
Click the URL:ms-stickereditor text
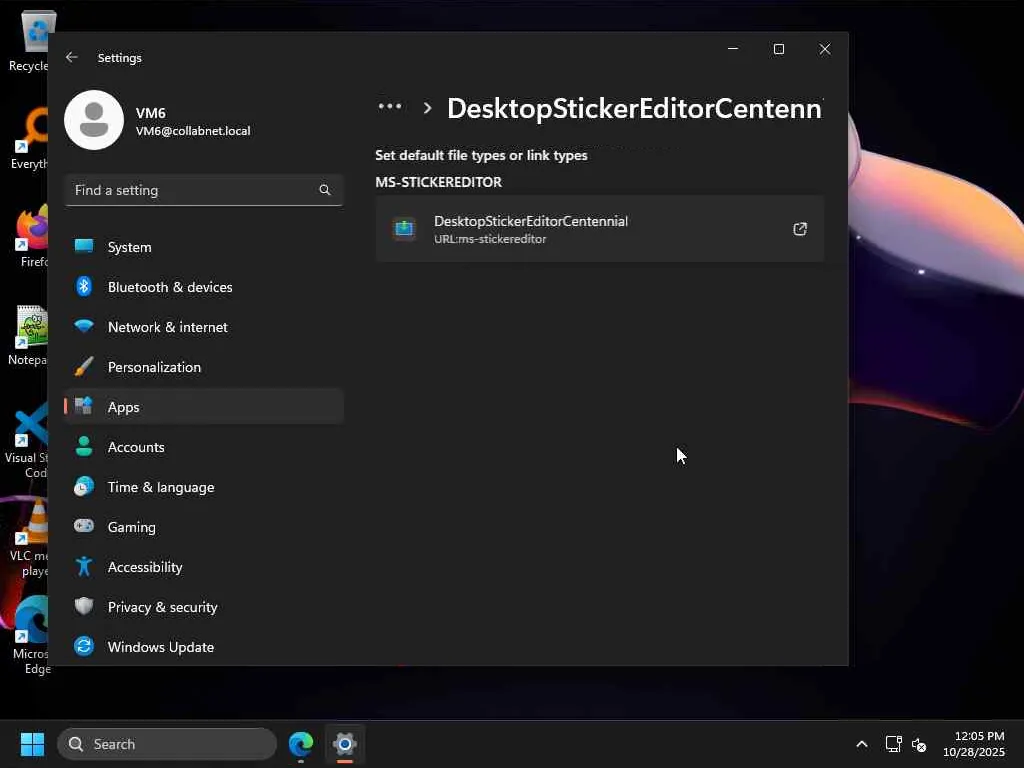click(x=490, y=239)
